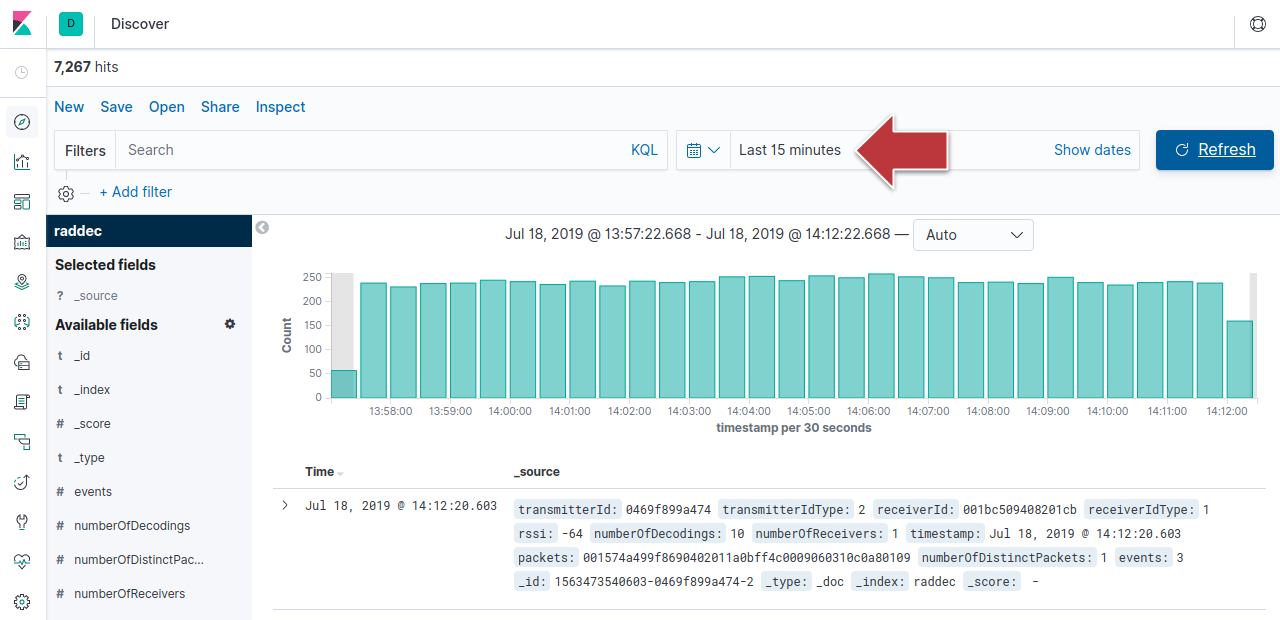Open Management using the bottom gear icon
The image size is (1280, 620).
point(22,602)
